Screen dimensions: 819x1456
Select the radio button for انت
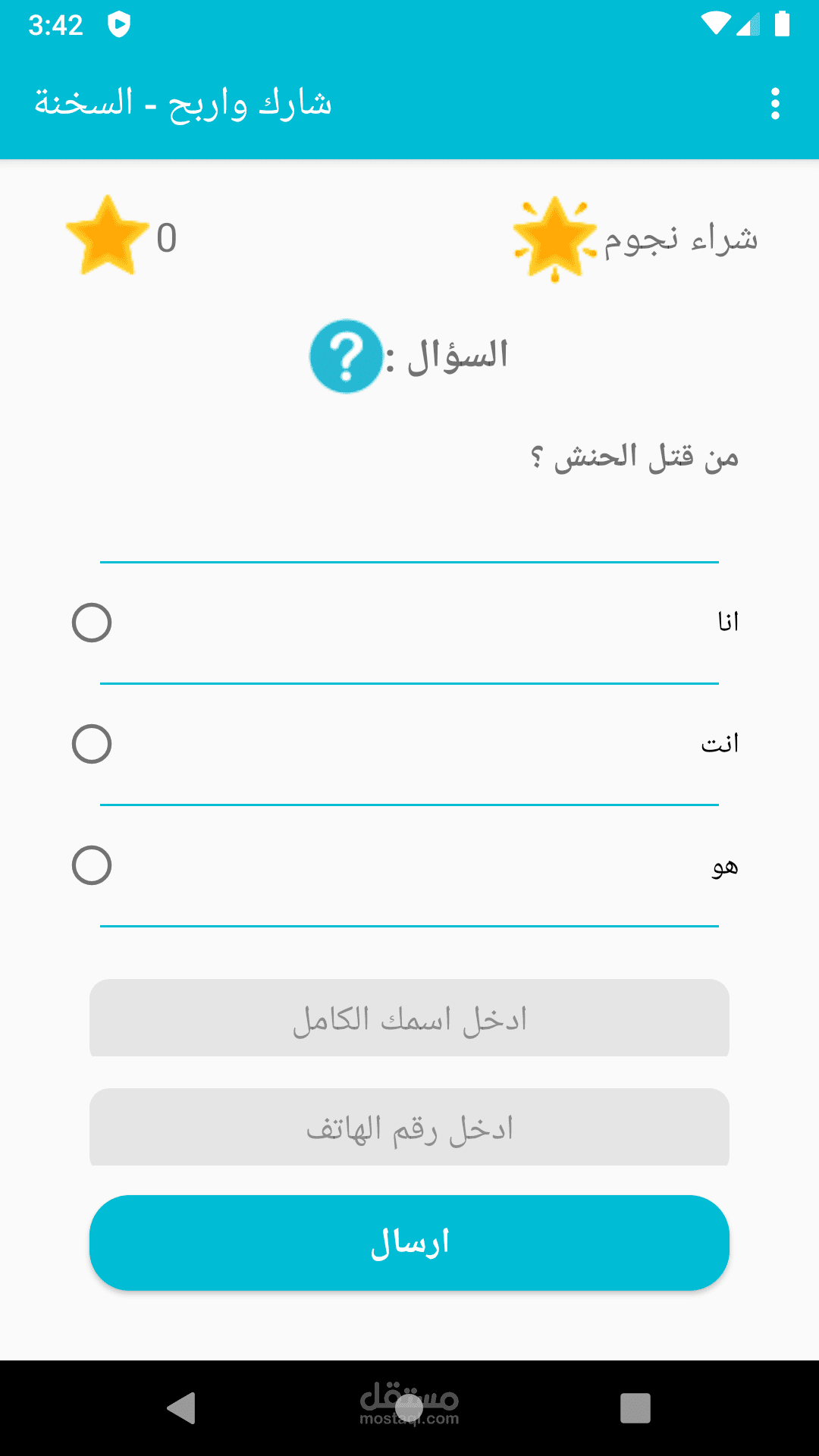point(92,744)
